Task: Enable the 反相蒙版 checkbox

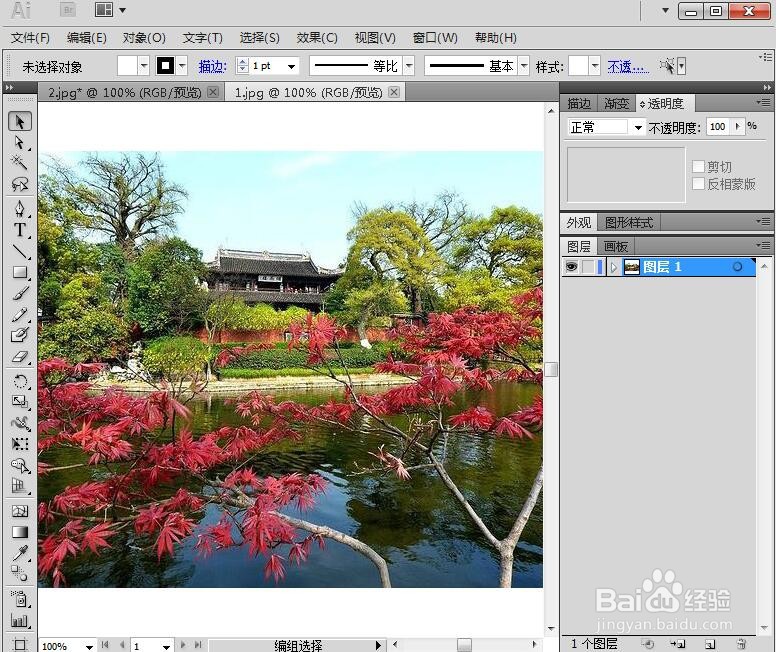Action: point(698,184)
